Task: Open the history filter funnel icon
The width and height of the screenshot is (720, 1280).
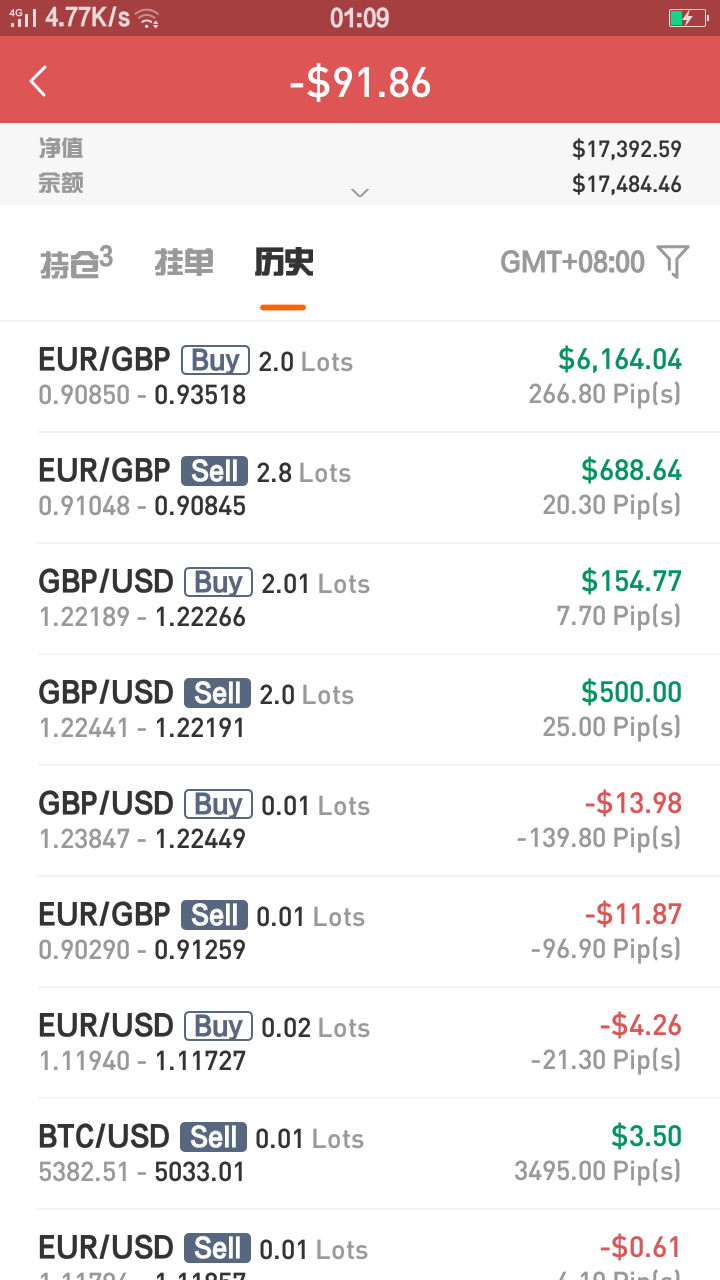Action: (x=674, y=262)
